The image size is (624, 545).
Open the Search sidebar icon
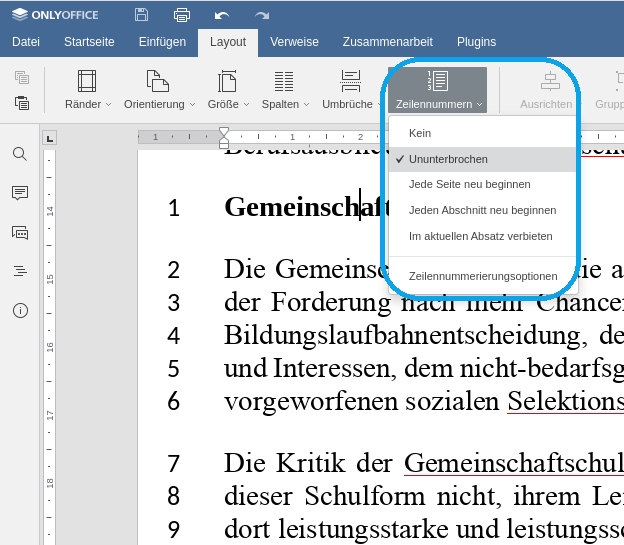(x=20, y=154)
